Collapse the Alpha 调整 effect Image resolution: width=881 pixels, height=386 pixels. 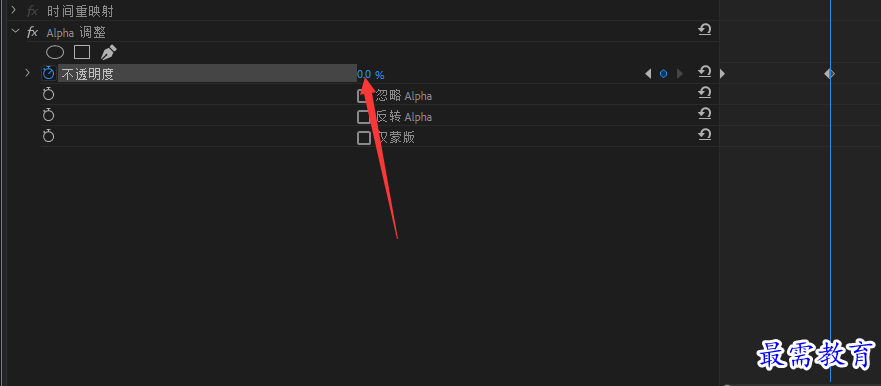[x=15, y=32]
